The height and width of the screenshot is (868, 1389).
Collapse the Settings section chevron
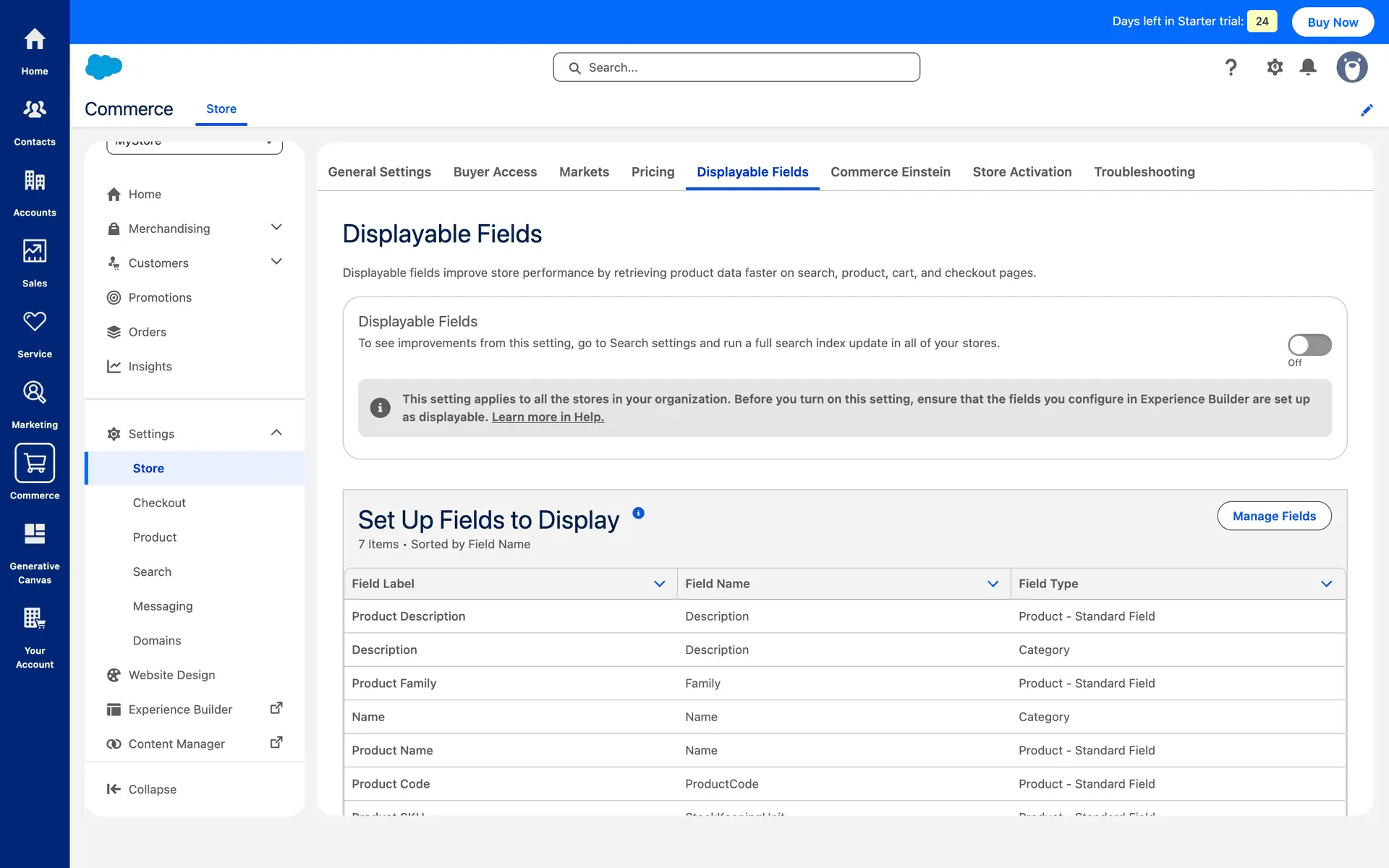[x=276, y=433]
